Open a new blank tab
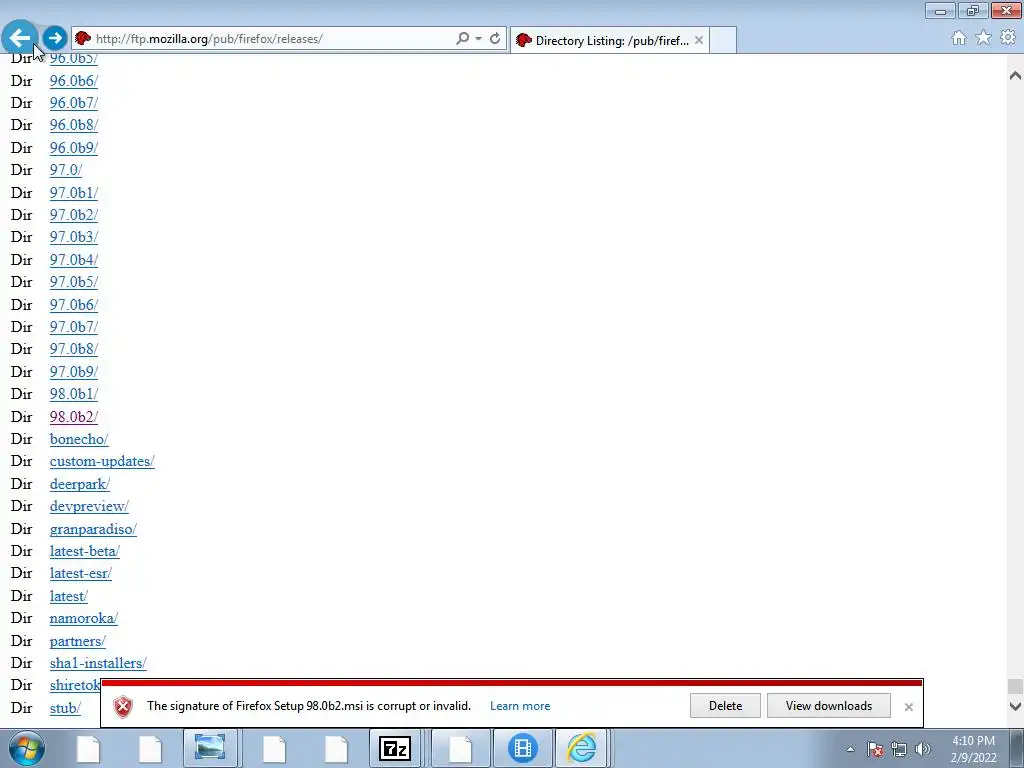This screenshot has width=1024, height=768. click(723, 40)
